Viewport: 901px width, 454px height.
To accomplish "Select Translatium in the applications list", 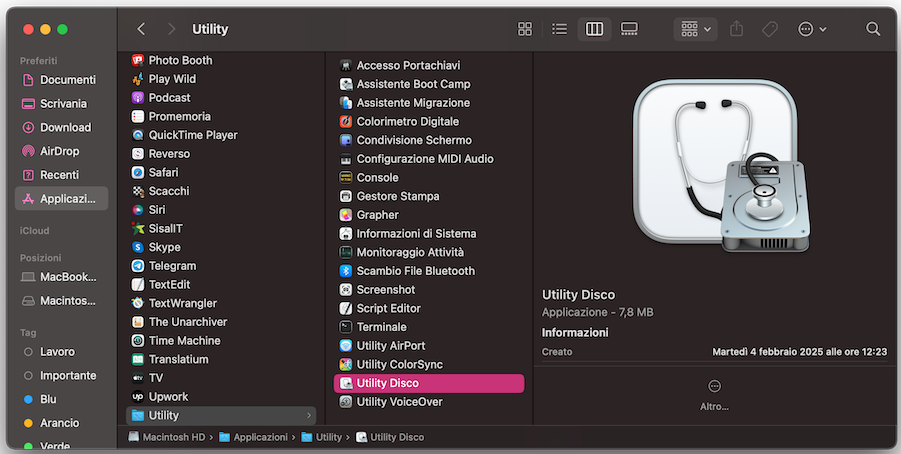I will [221, 359].
